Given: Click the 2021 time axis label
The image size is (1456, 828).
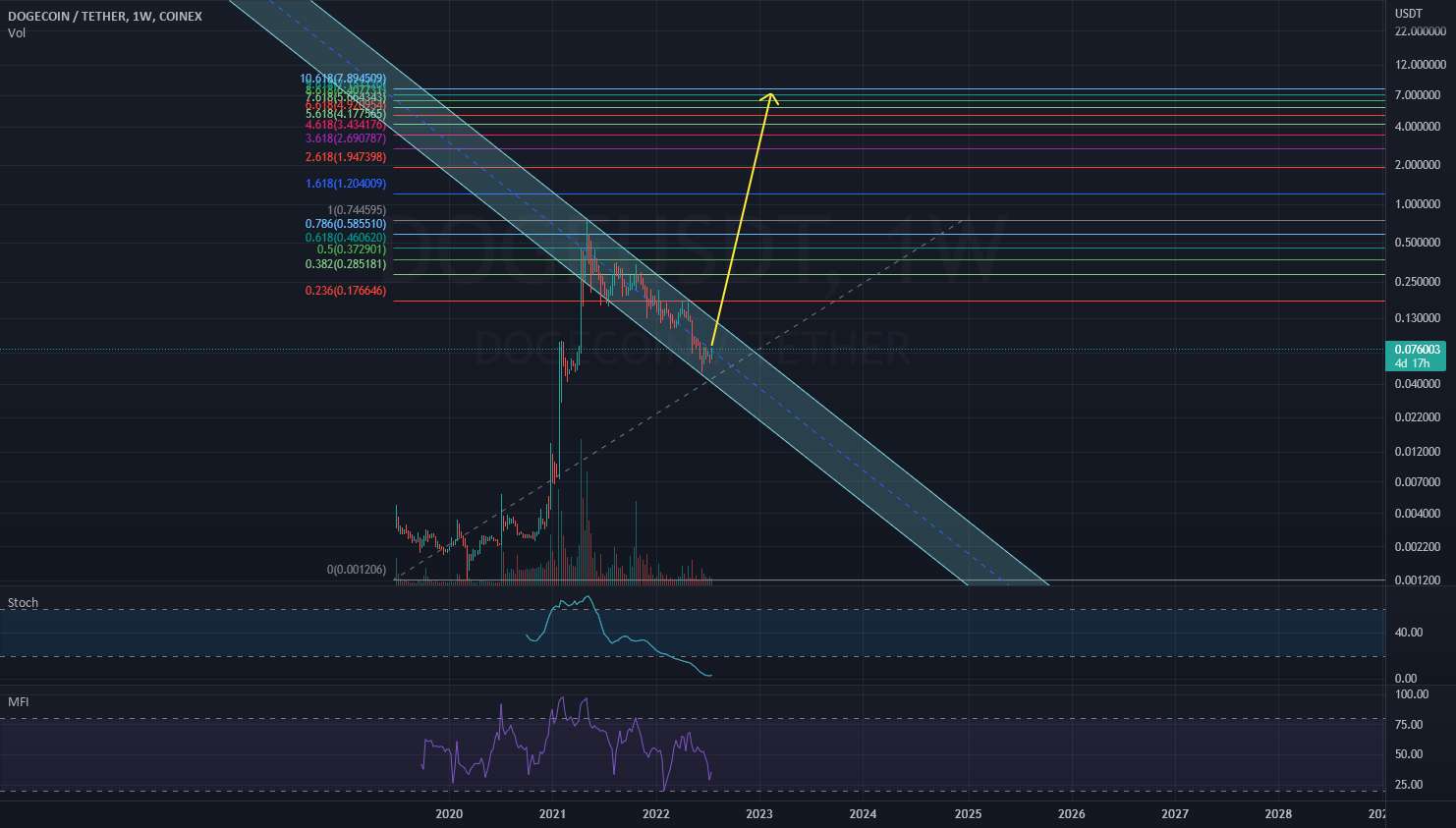Looking at the screenshot, I should (x=552, y=814).
